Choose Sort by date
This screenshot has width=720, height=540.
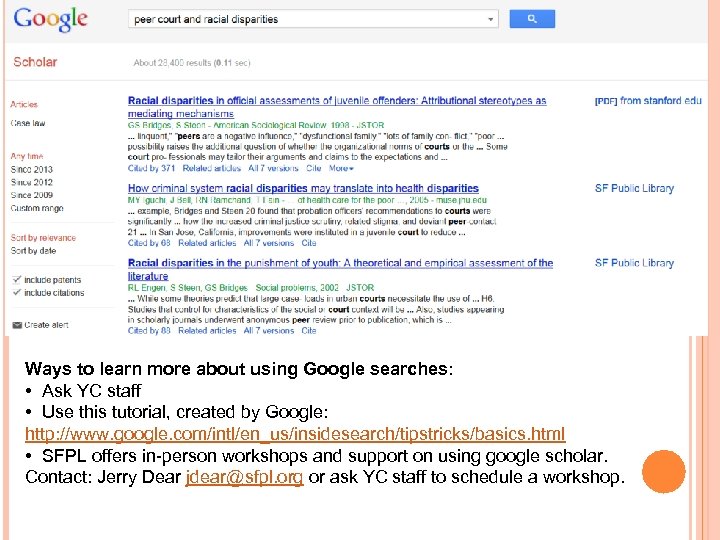(33, 251)
